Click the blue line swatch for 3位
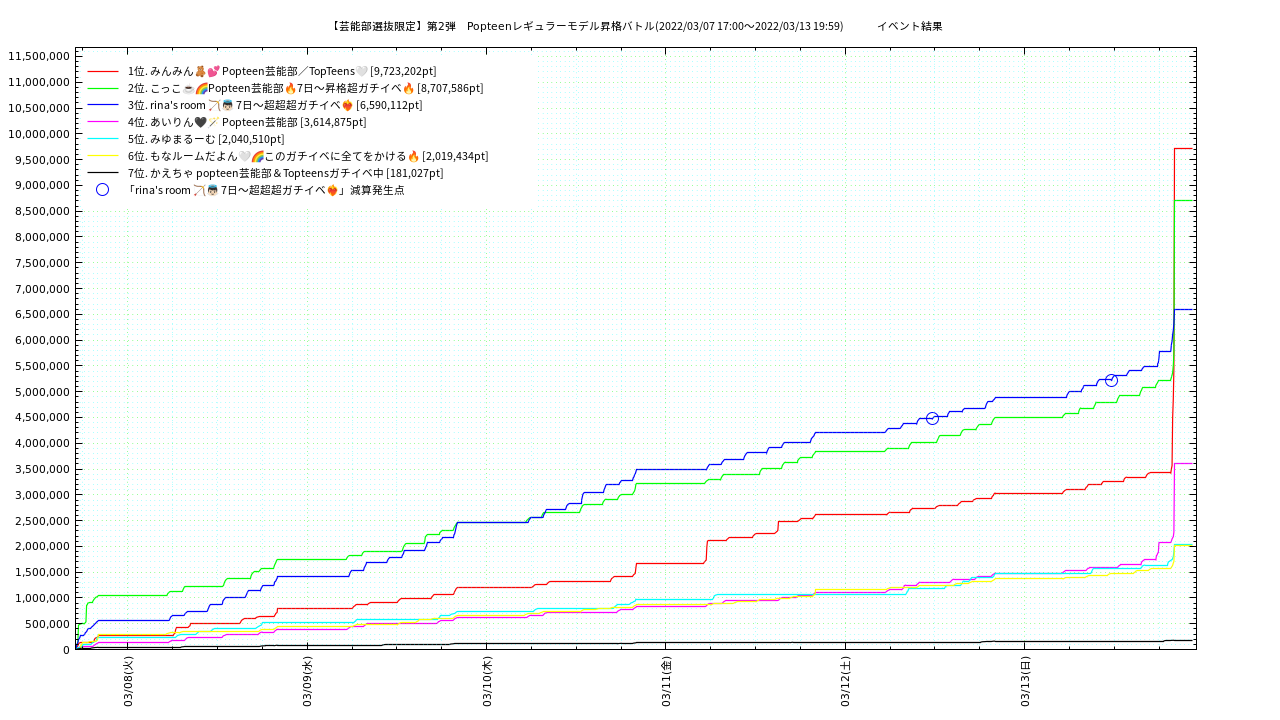The width and height of the screenshot is (1280, 720). (103, 106)
